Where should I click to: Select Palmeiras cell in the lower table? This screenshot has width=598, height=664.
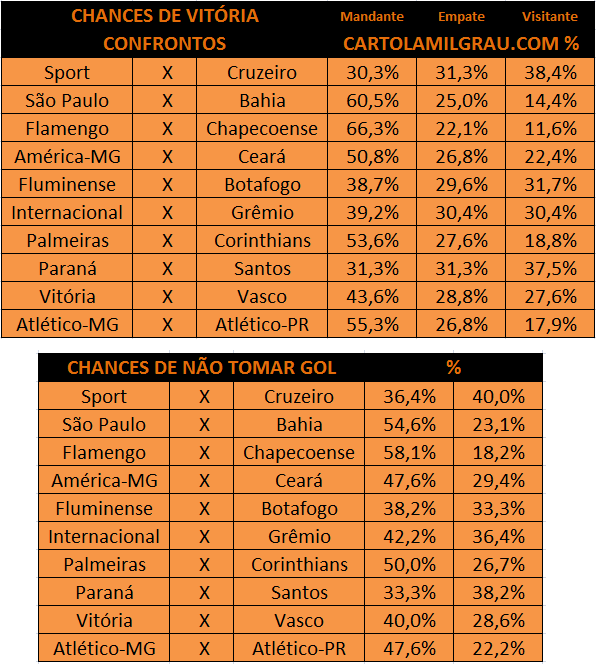(x=104, y=564)
